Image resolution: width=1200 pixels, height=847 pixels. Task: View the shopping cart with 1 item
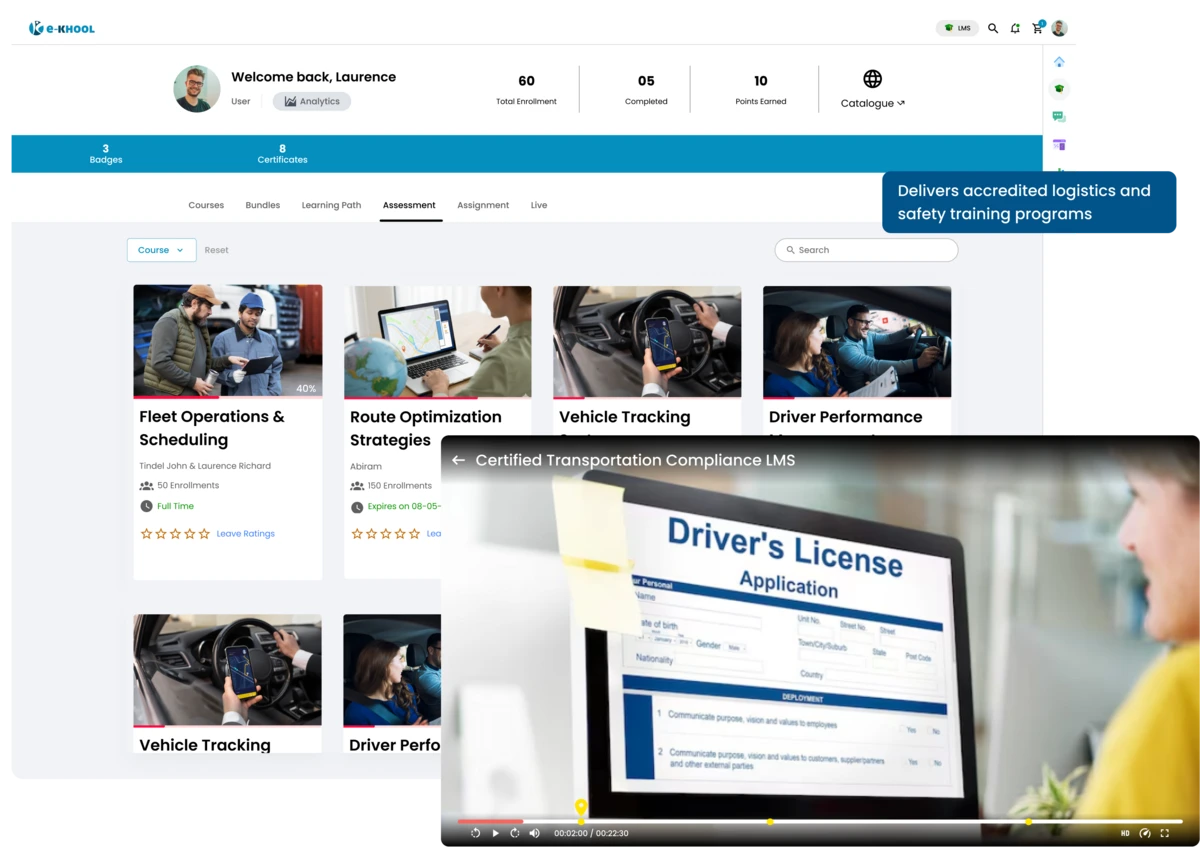click(x=1037, y=28)
